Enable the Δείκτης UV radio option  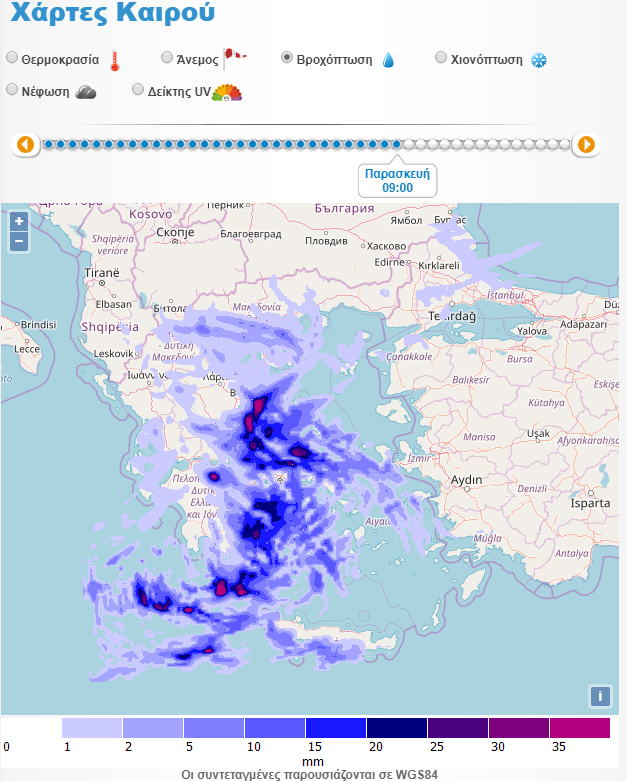pos(139,90)
